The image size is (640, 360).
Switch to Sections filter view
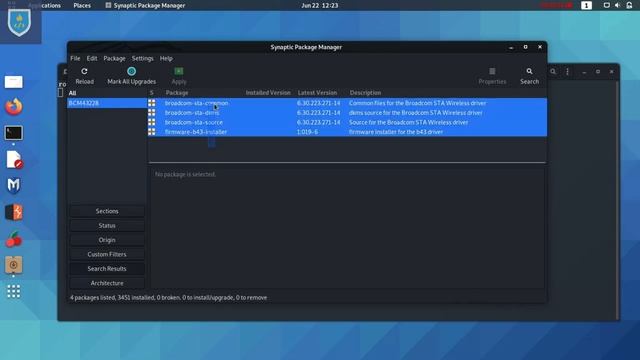(x=107, y=211)
